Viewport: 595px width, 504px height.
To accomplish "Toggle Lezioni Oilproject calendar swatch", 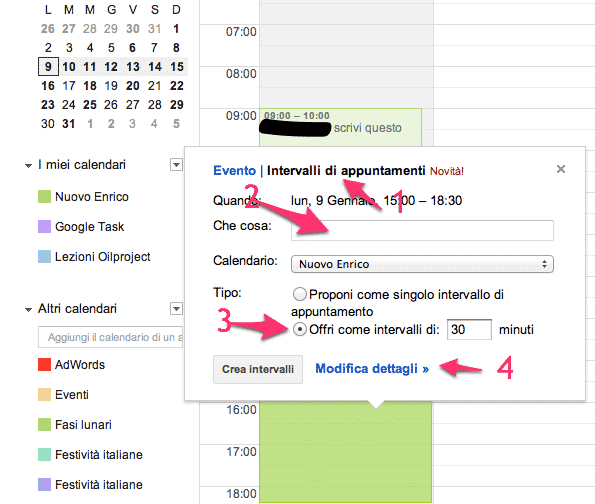I will [x=44, y=257].
